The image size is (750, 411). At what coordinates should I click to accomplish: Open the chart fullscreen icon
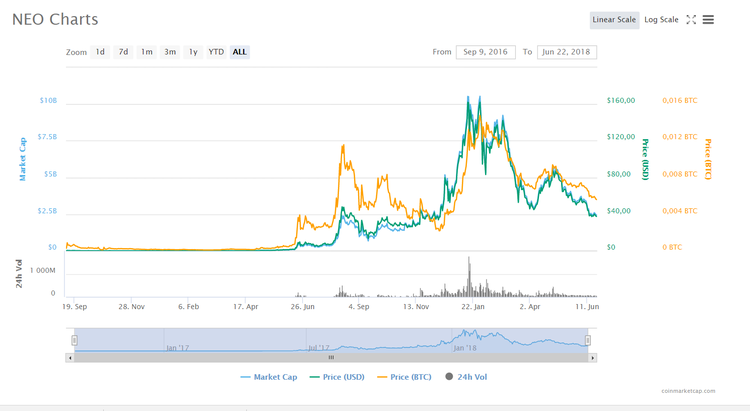[x=691, y=20]
